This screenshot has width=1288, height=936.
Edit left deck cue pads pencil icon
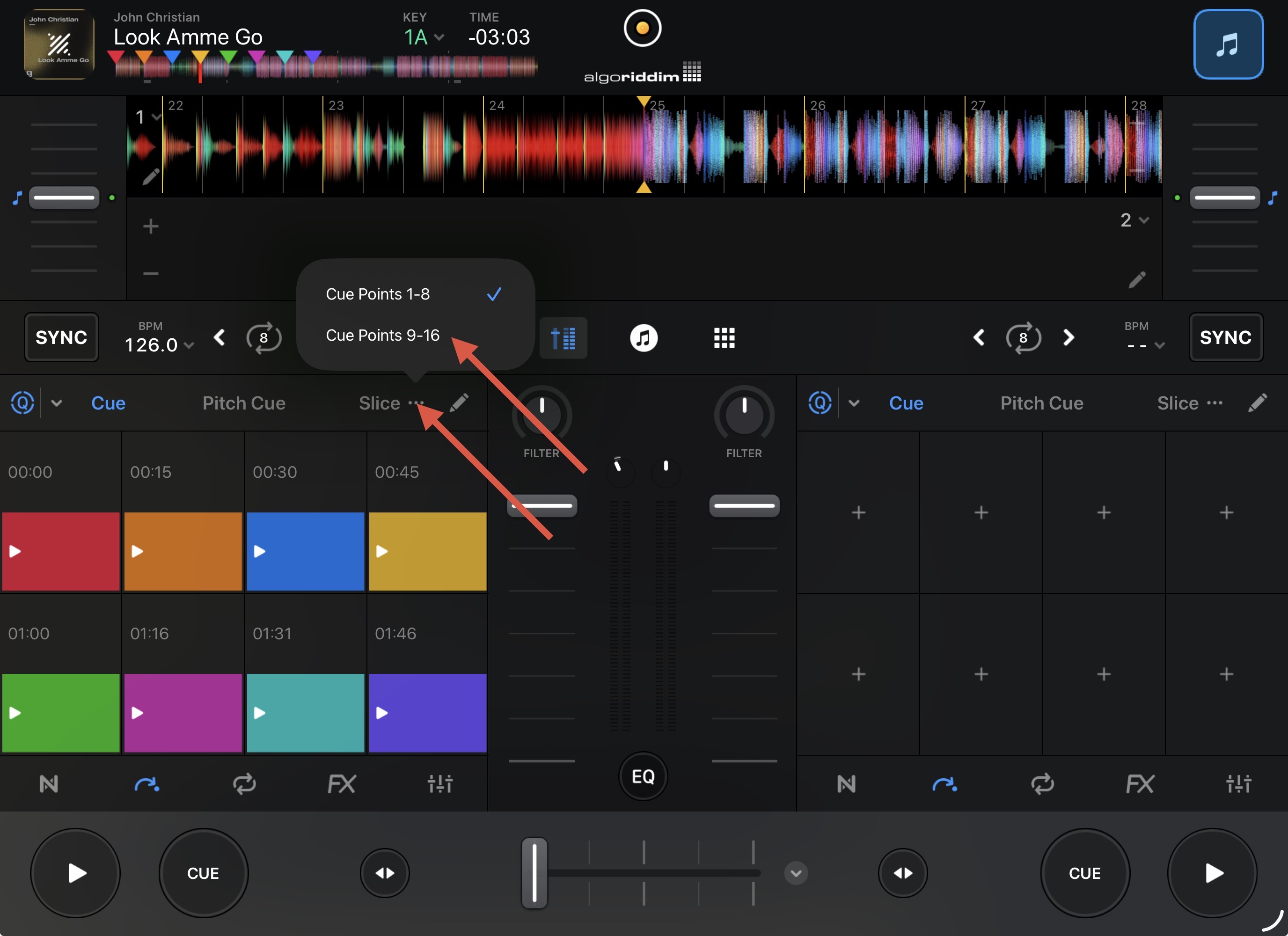(459, 402)
